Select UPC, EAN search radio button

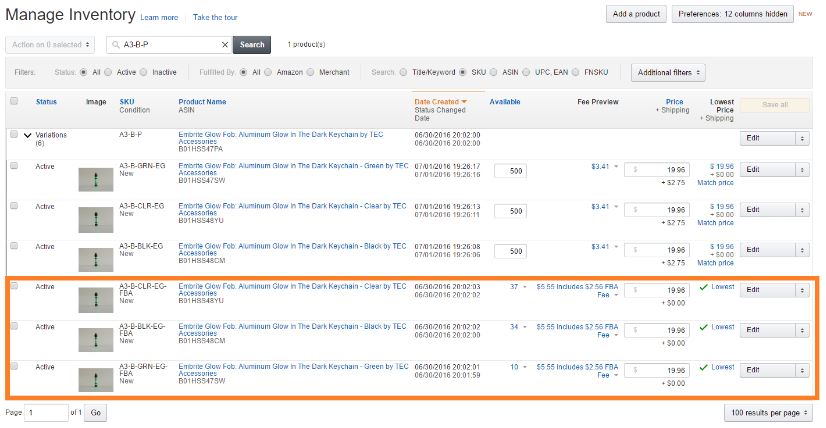pyautogui.click(x=526, y=72)
